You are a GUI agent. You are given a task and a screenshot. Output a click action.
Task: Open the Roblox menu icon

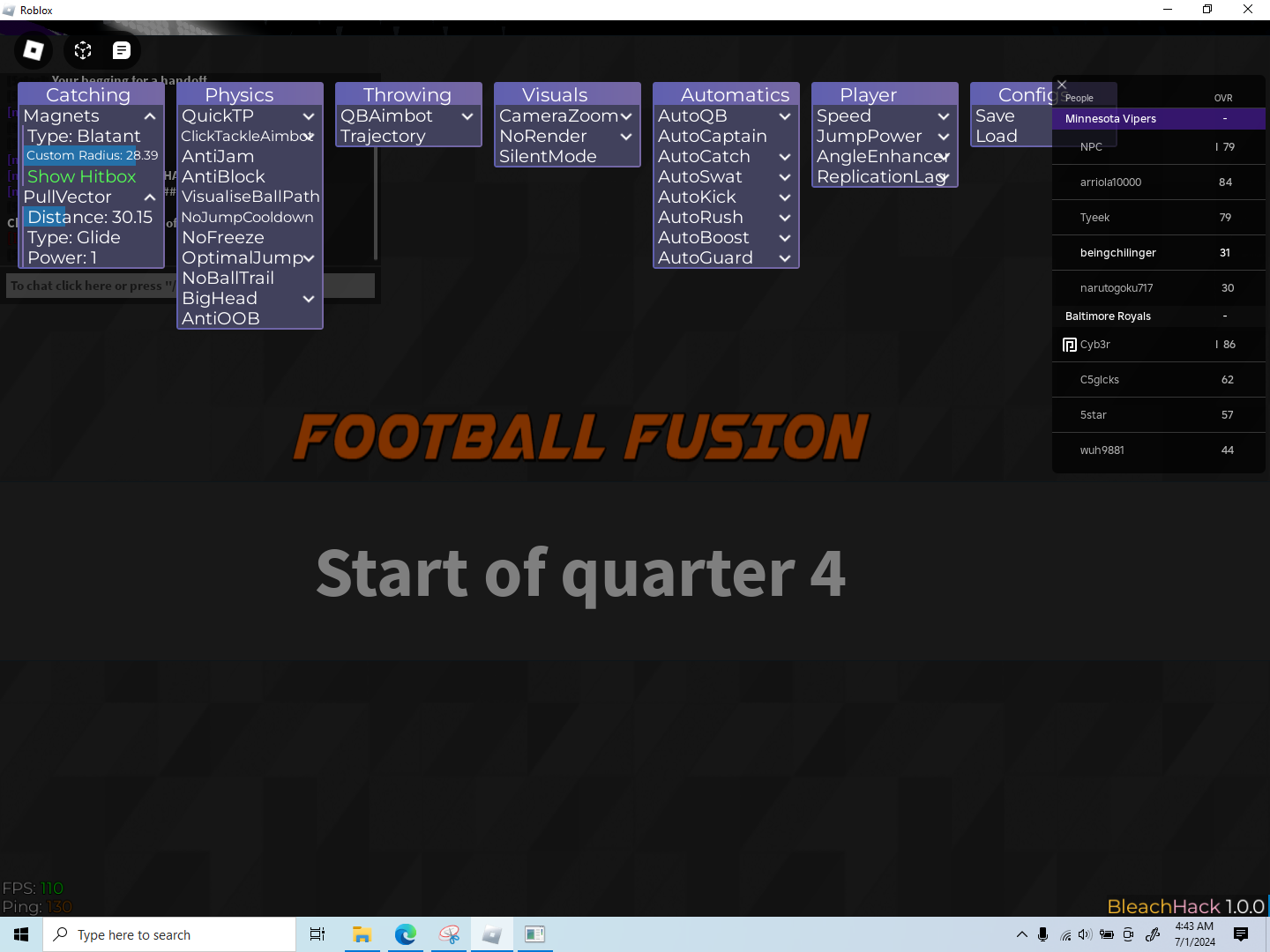point(34,50)
